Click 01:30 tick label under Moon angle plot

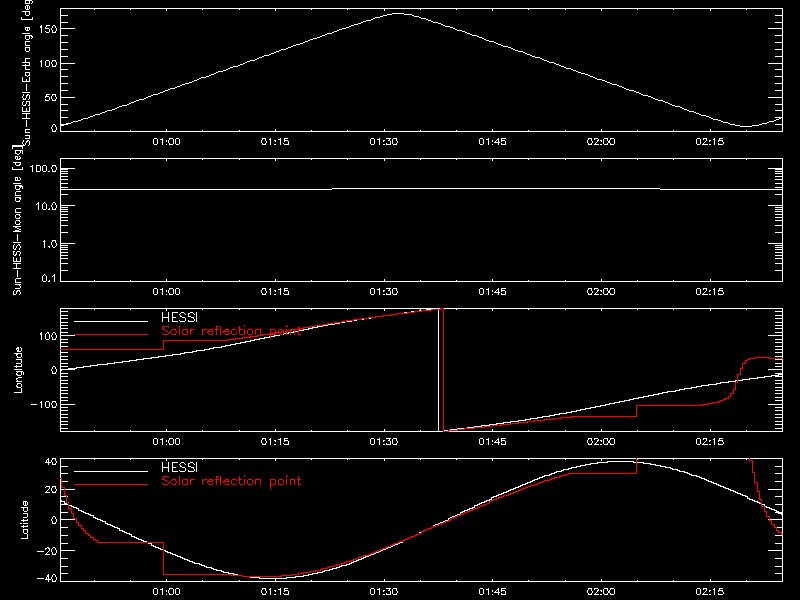[x=384, y=292]
